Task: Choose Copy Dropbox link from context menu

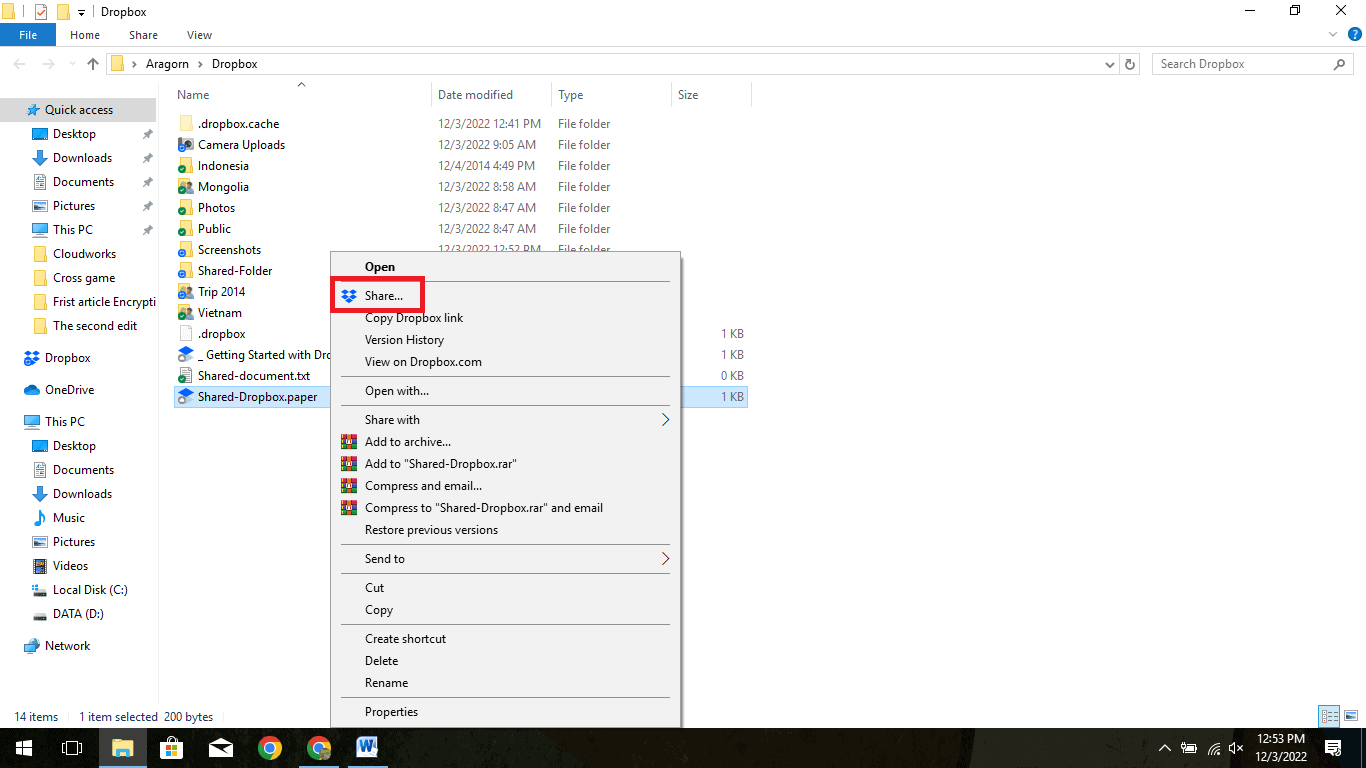Action: 414,318
